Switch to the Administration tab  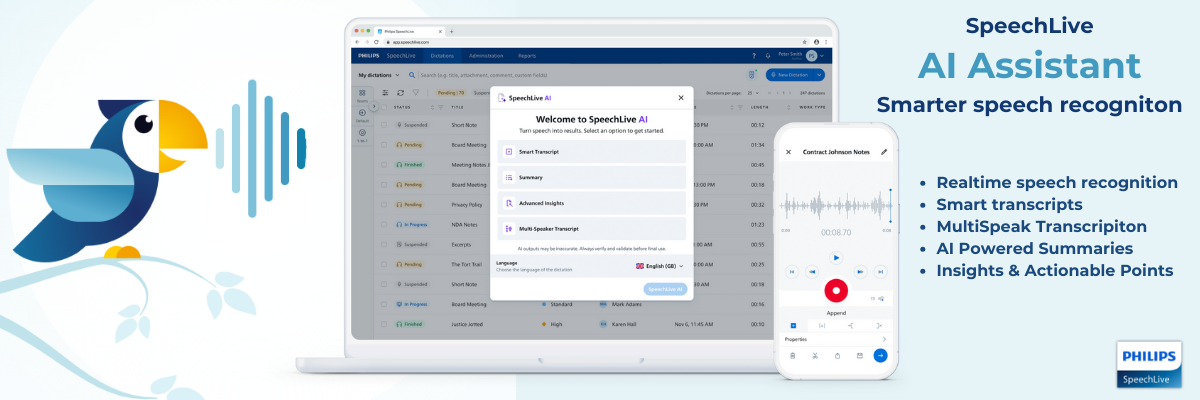[x=486, y=56]
